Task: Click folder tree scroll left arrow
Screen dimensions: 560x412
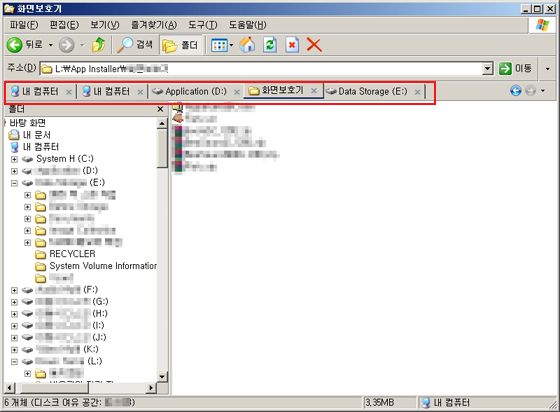Action: pyautogui.click(x=9, y=387)
